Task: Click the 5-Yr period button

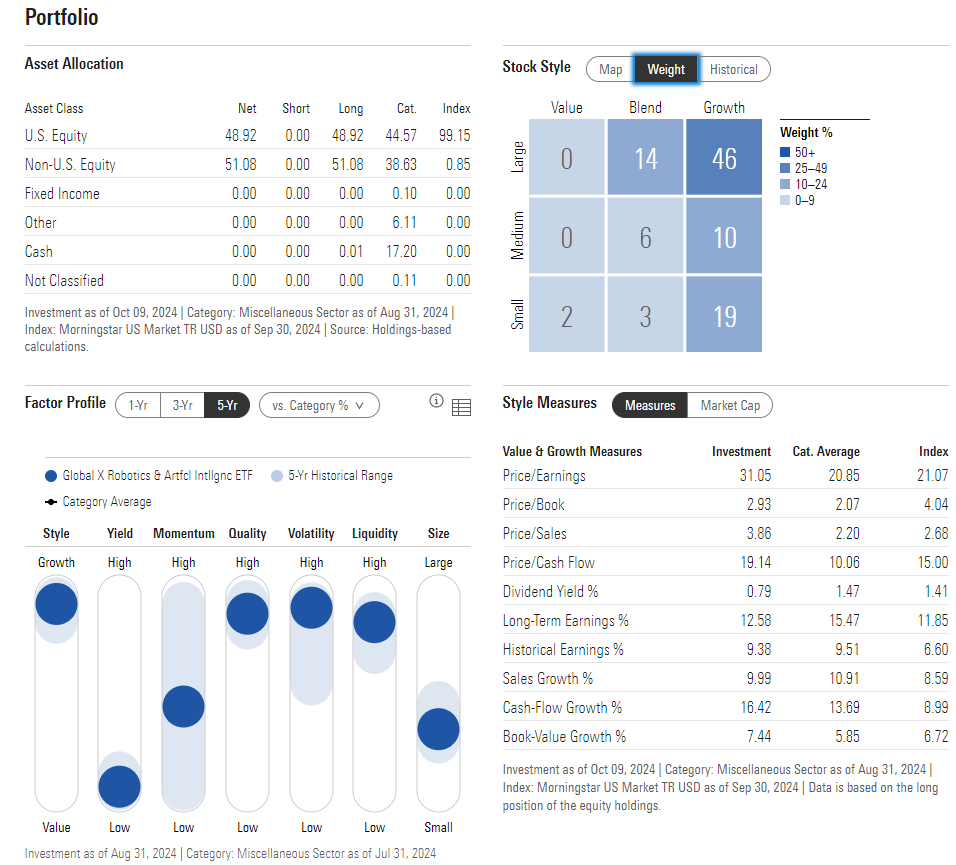Action: point(227,405)
